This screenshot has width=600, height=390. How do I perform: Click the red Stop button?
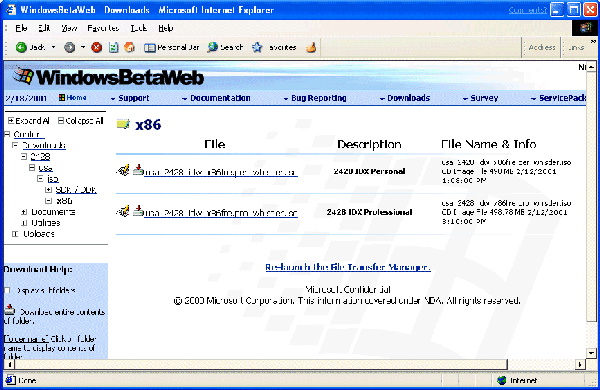[x=97, y=47]
